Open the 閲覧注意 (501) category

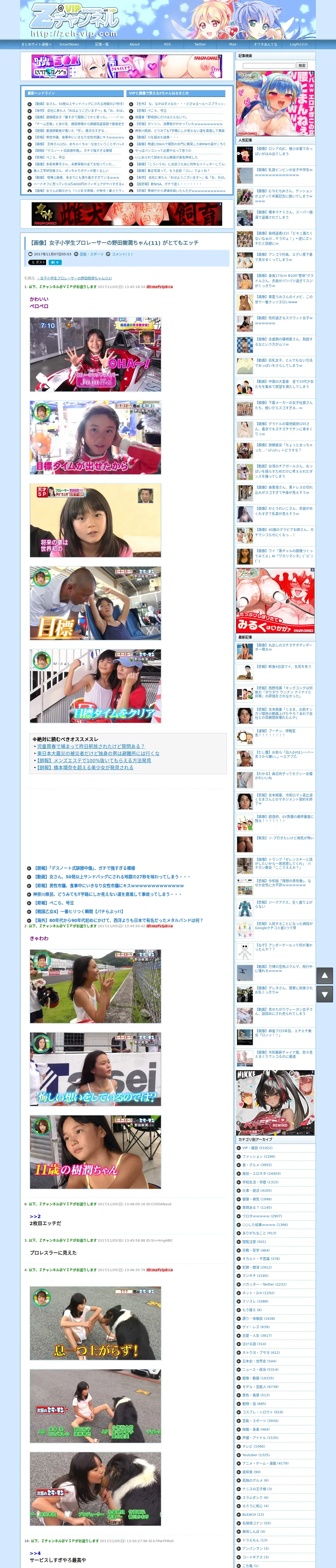[254, 1242]
